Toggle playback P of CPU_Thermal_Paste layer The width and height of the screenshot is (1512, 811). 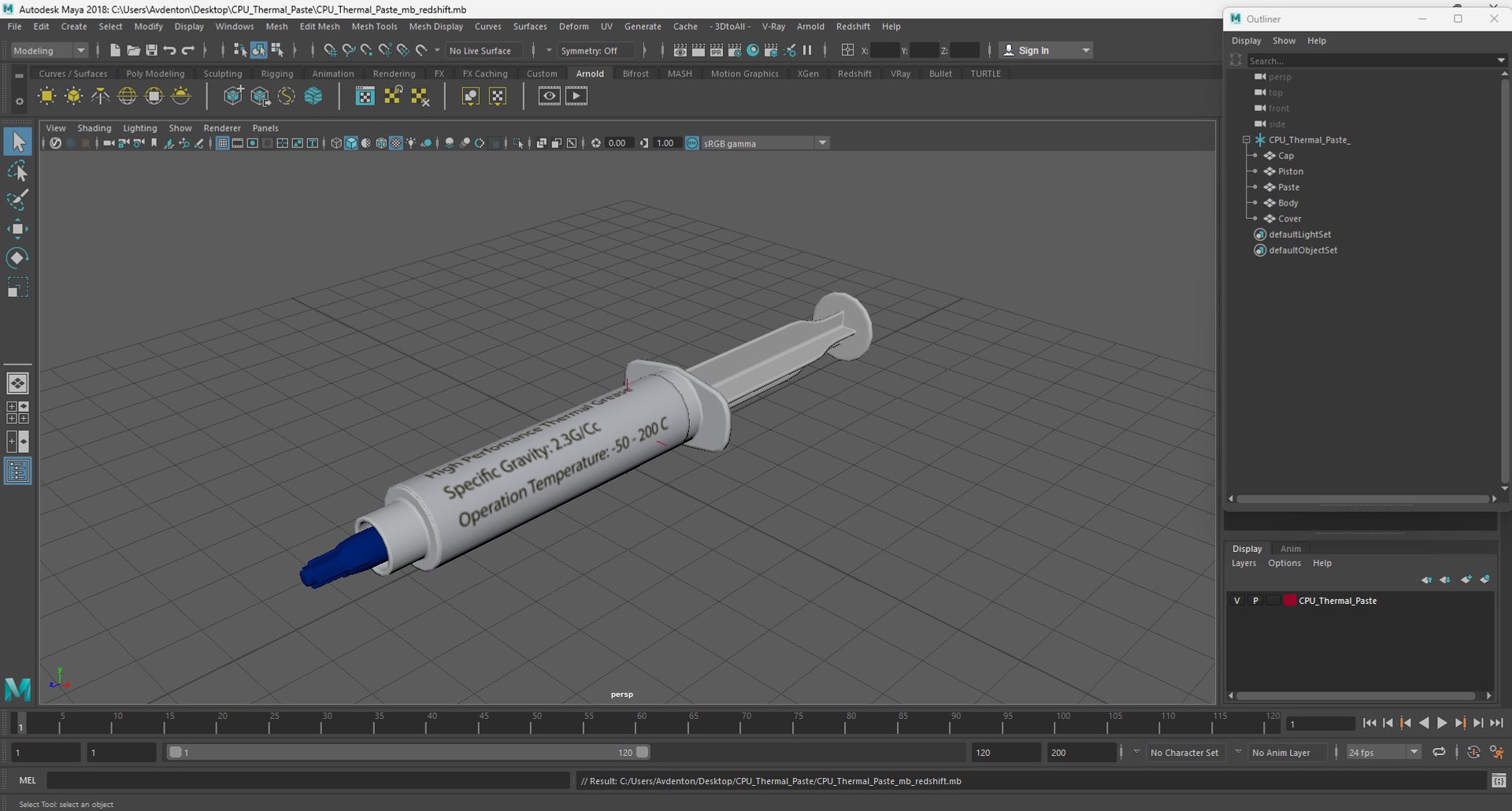click(x=1256, y=601)
